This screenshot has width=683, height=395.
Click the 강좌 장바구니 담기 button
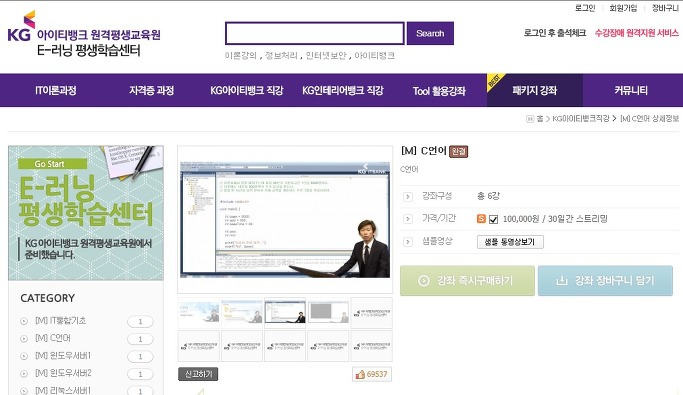coord(605,281)
